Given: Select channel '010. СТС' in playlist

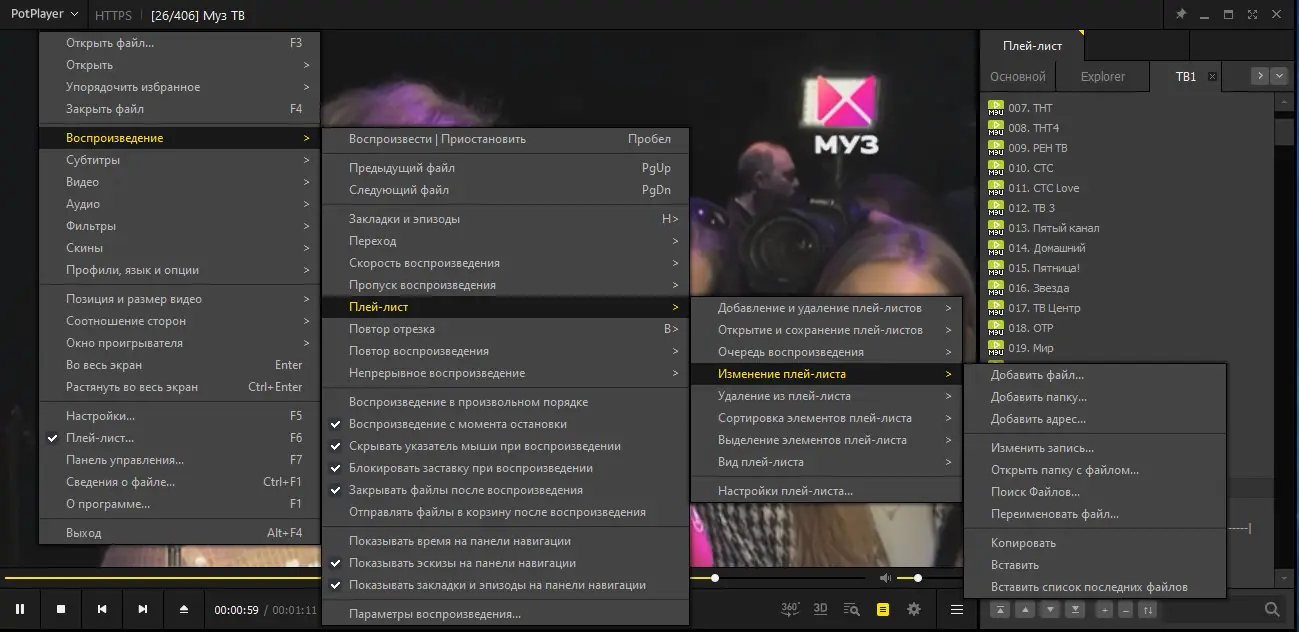Looking at the screenshot, I should pyautogui.click(x=1126, y=168).
